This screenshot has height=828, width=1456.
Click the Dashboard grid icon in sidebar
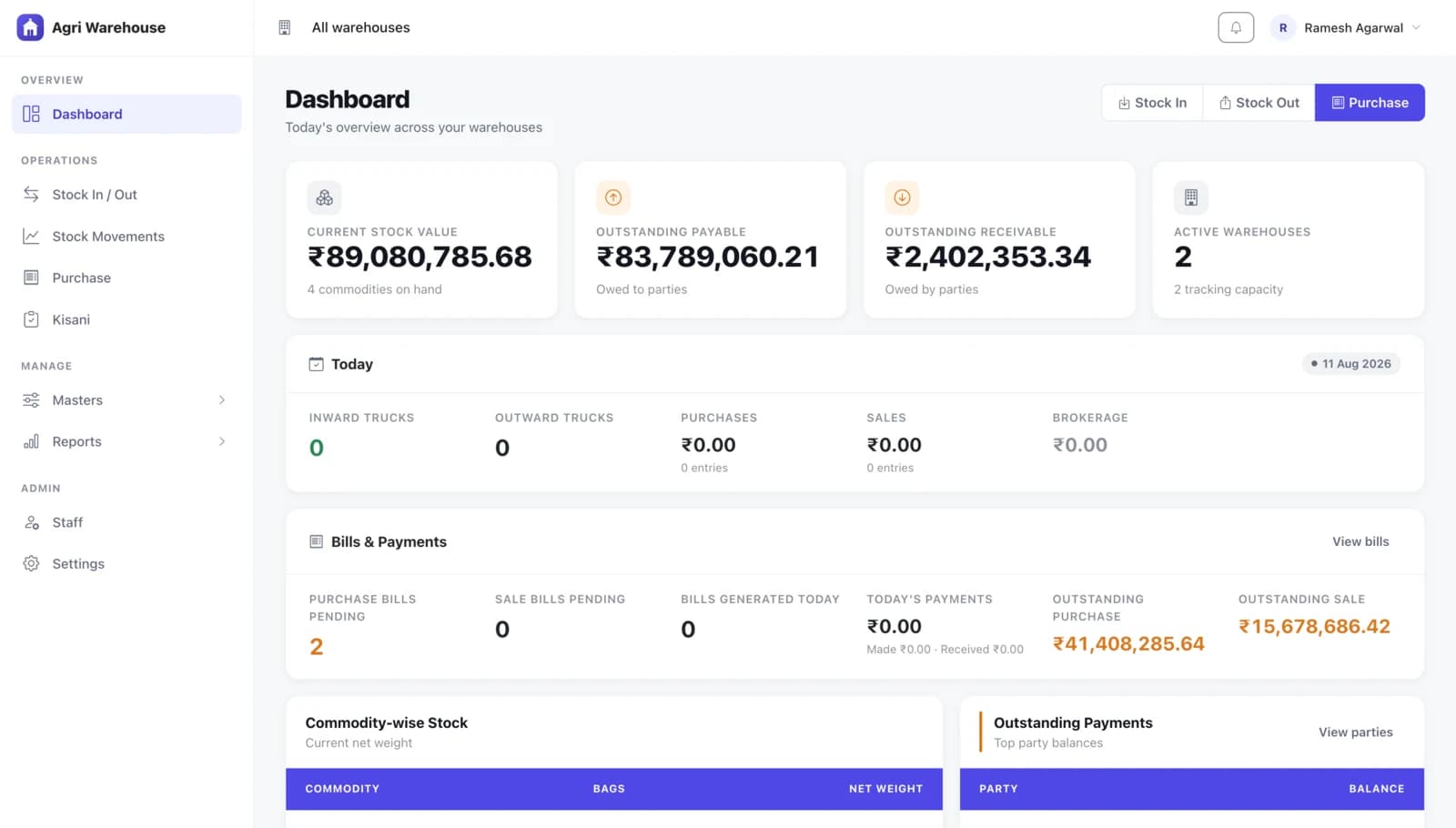click(x=31, y=114)
